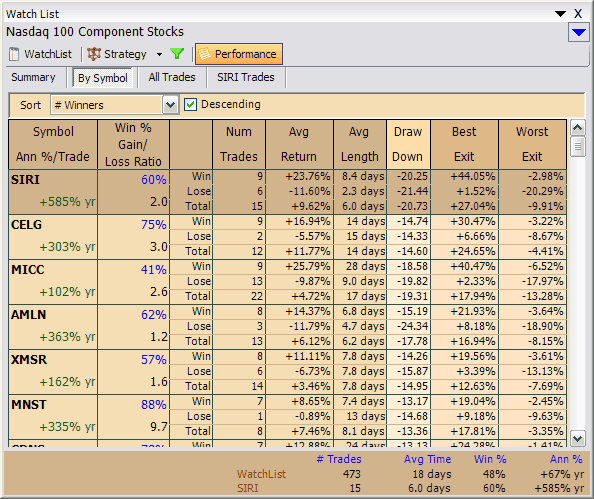Click the Strategy toolbar button
Screen dimensions: 594x499
click(x=117, y=54)
